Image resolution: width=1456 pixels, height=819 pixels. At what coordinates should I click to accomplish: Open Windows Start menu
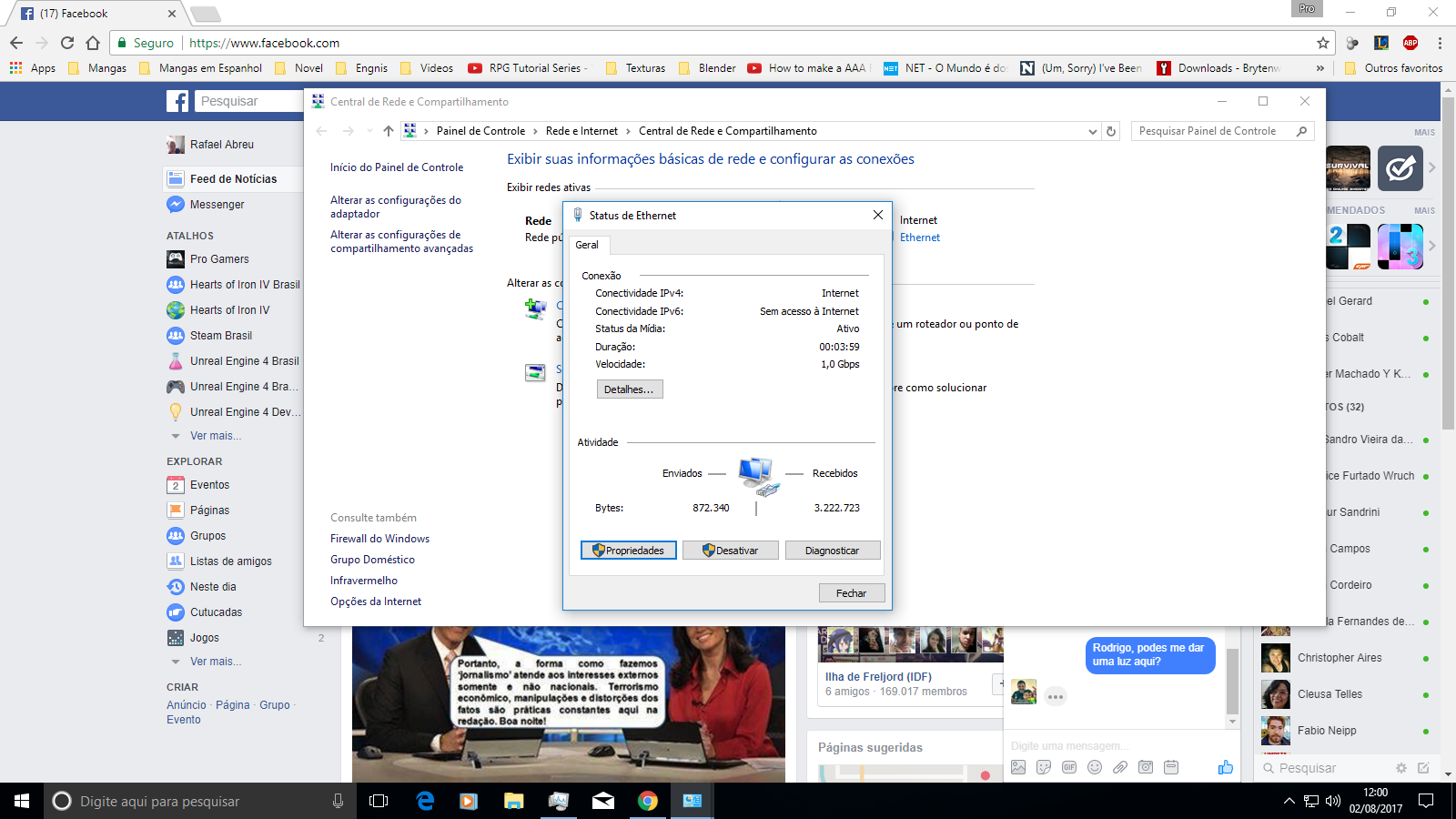tap(22, 801)
